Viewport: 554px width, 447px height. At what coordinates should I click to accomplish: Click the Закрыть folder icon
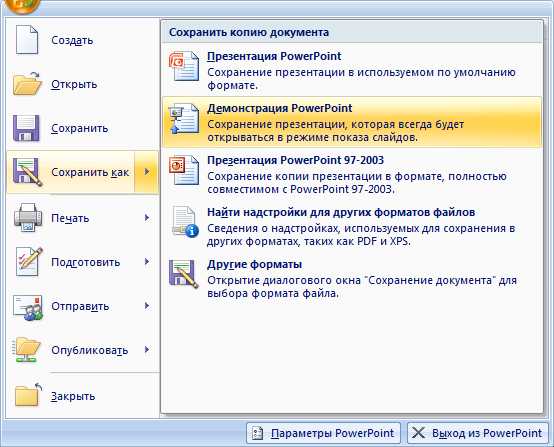[28, 395]
